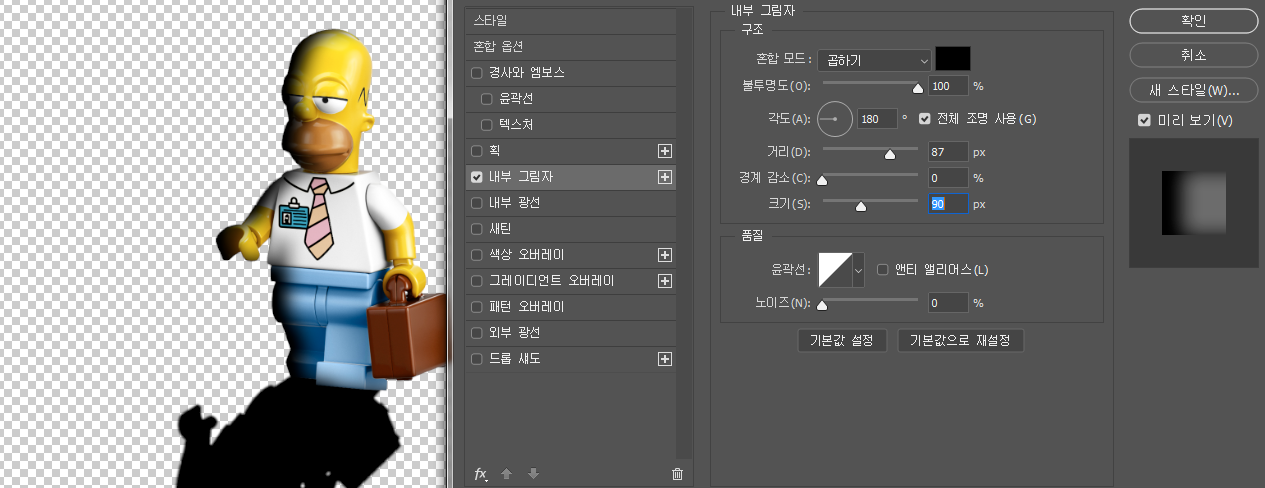Click the 크기 value field showing 90
This screenshot has height=488, width=1265.
pyautogui.click(x=949, y=204)
